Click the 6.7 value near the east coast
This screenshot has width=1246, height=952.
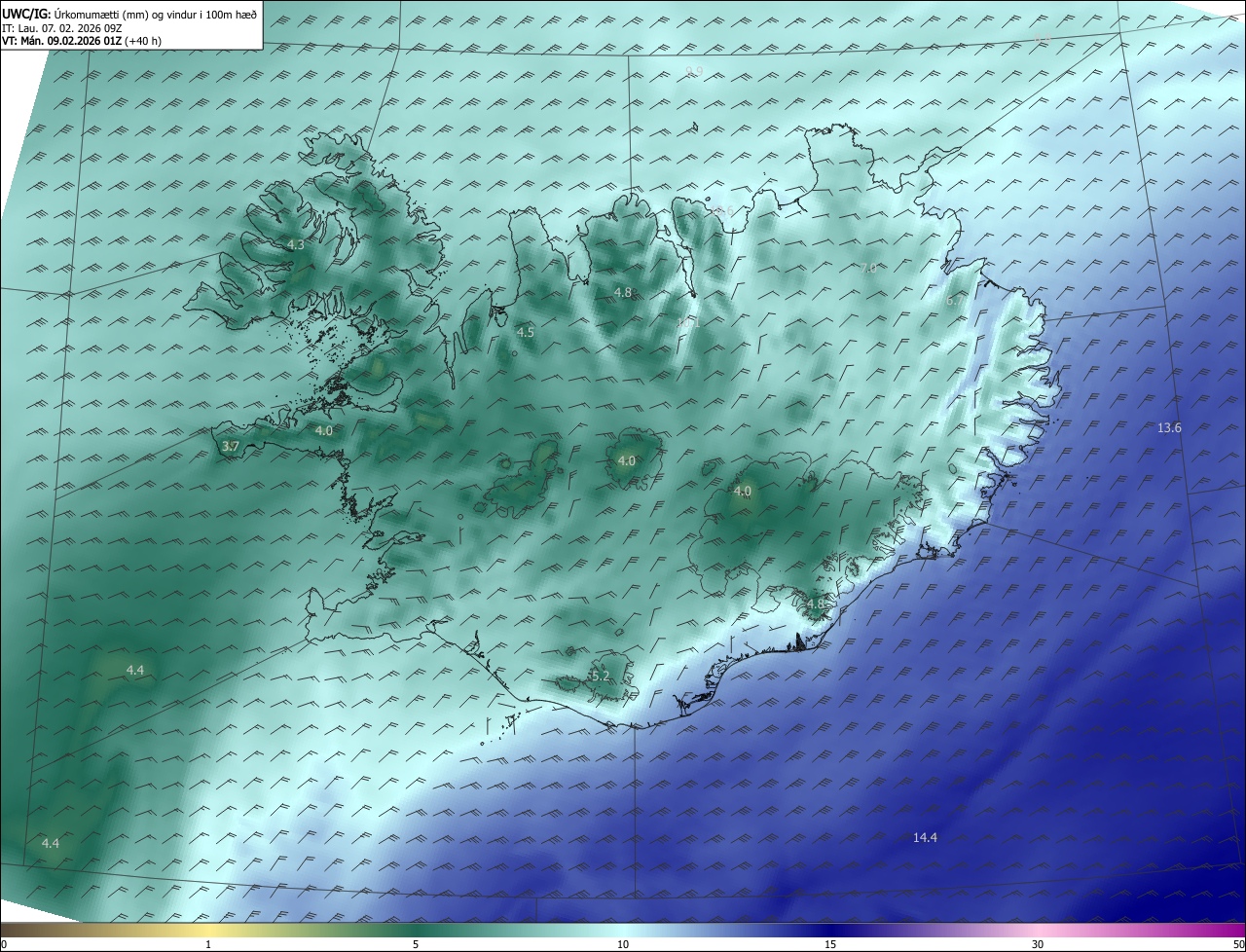[955, 302]
